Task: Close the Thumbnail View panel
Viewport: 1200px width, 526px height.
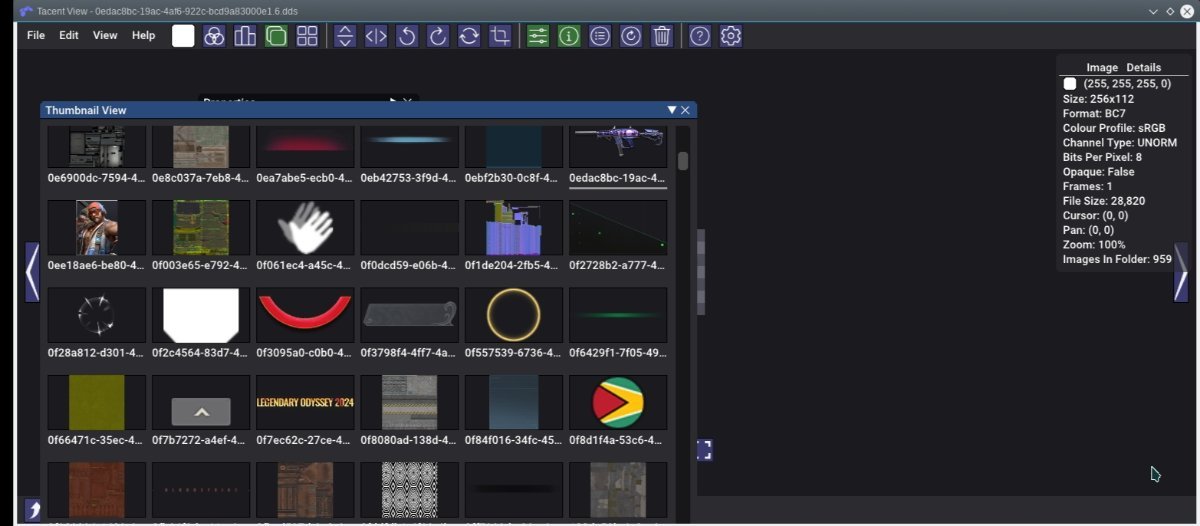Action: [686, 110]
